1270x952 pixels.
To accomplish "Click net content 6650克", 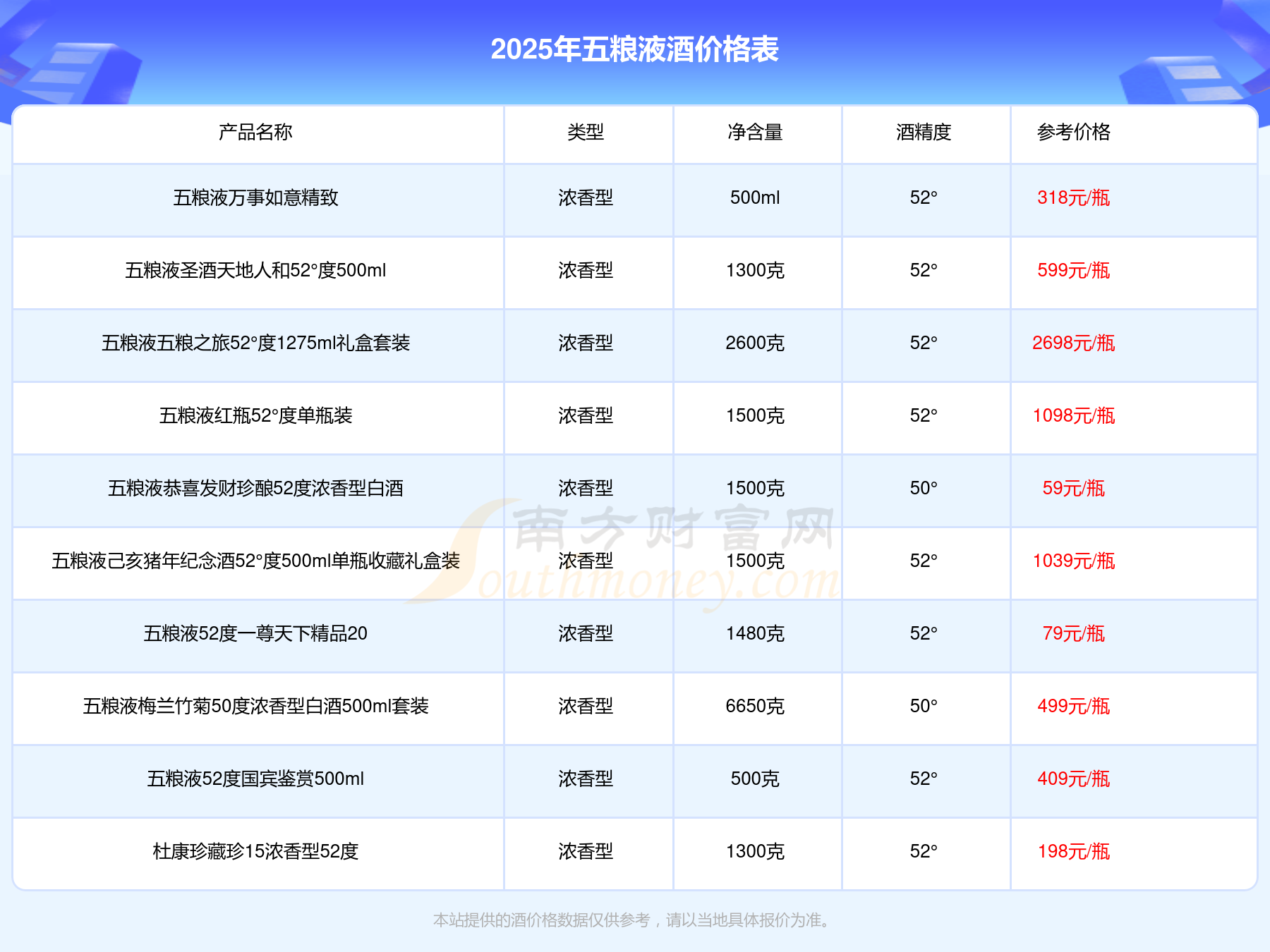I will point(755,706).
